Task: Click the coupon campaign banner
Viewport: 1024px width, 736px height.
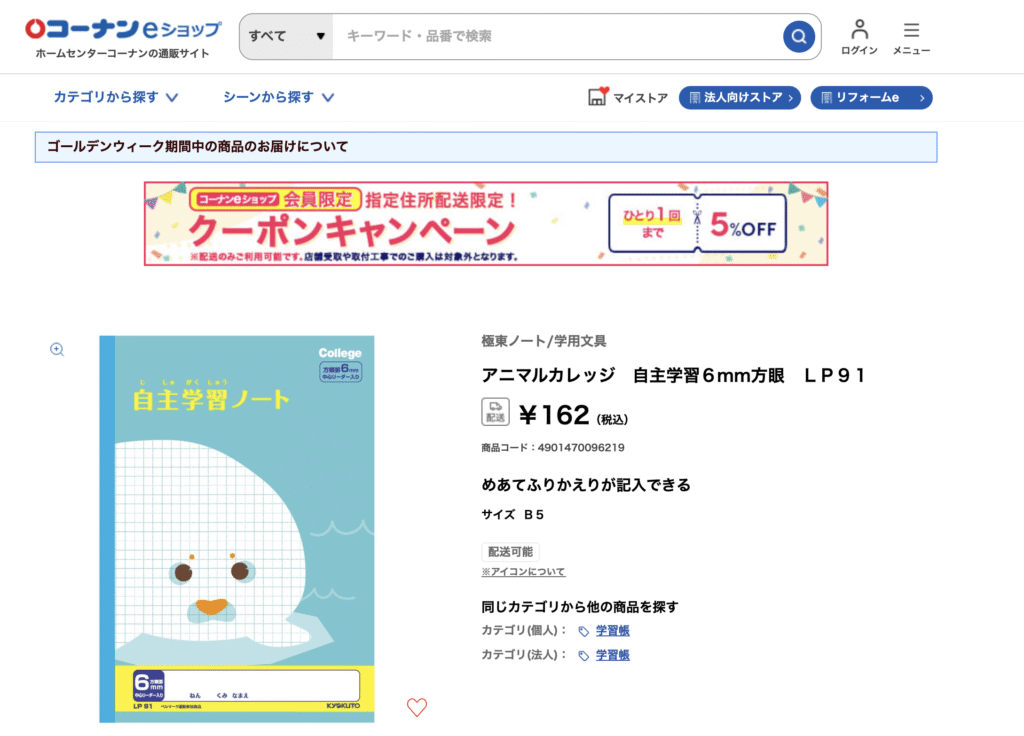Action: [x=486, y=223]
